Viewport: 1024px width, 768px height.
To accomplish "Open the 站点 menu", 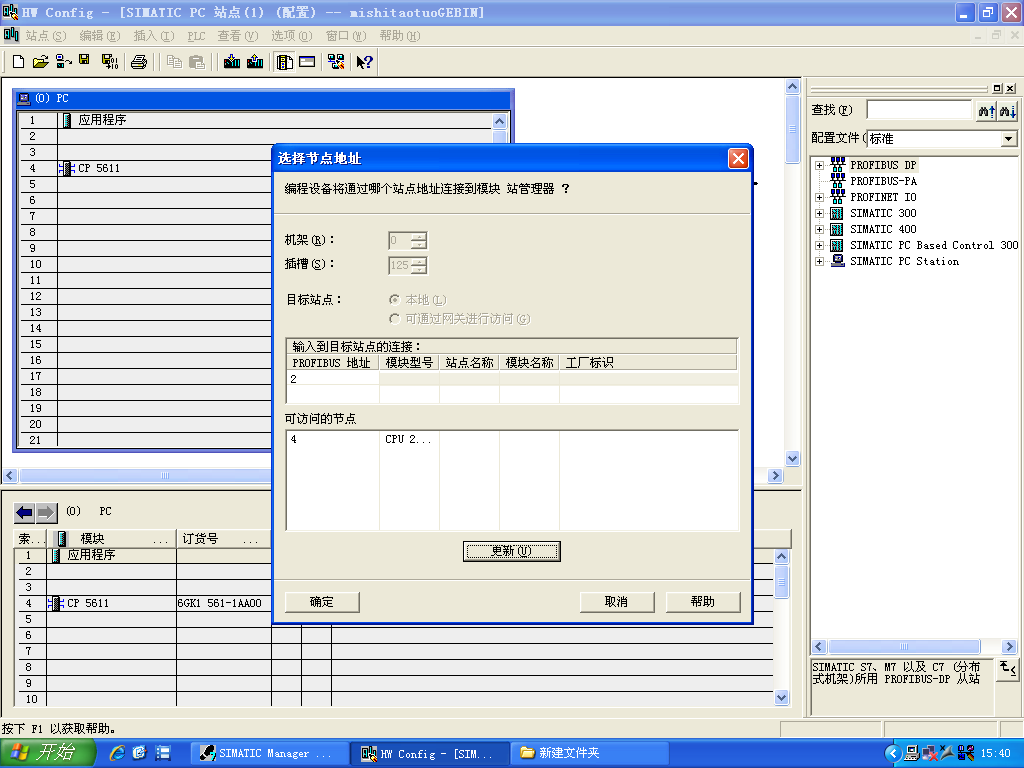I will pos(46,36).
